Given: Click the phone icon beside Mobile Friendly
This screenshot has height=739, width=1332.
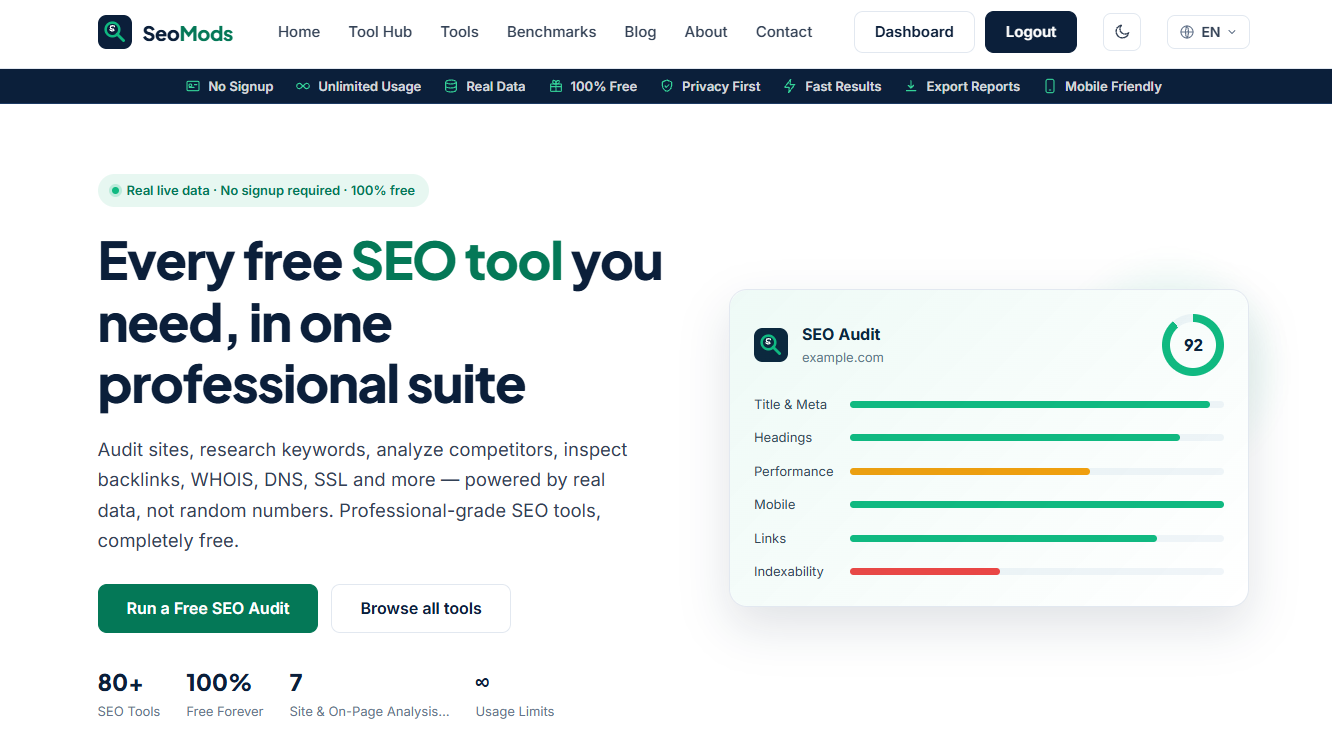Looking at the screenshot, I should (1050, 86).
